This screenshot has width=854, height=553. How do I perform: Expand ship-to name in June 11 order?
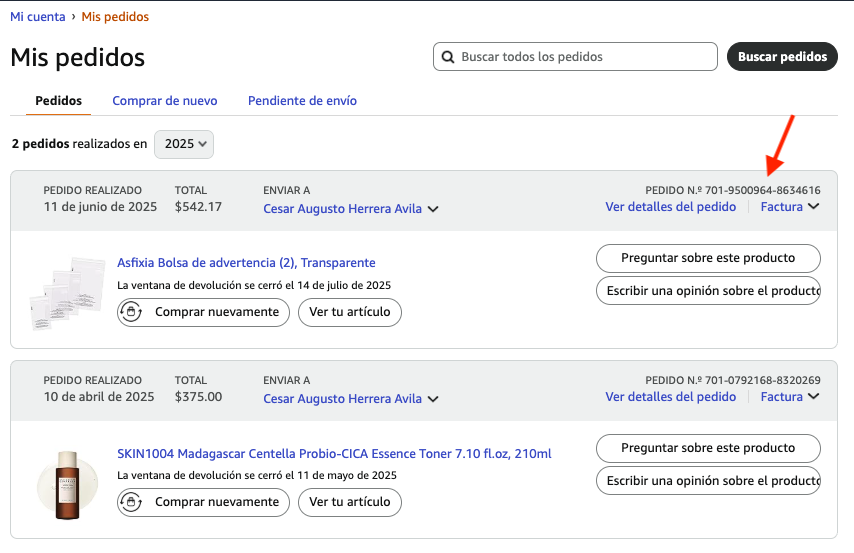point(433,209)
